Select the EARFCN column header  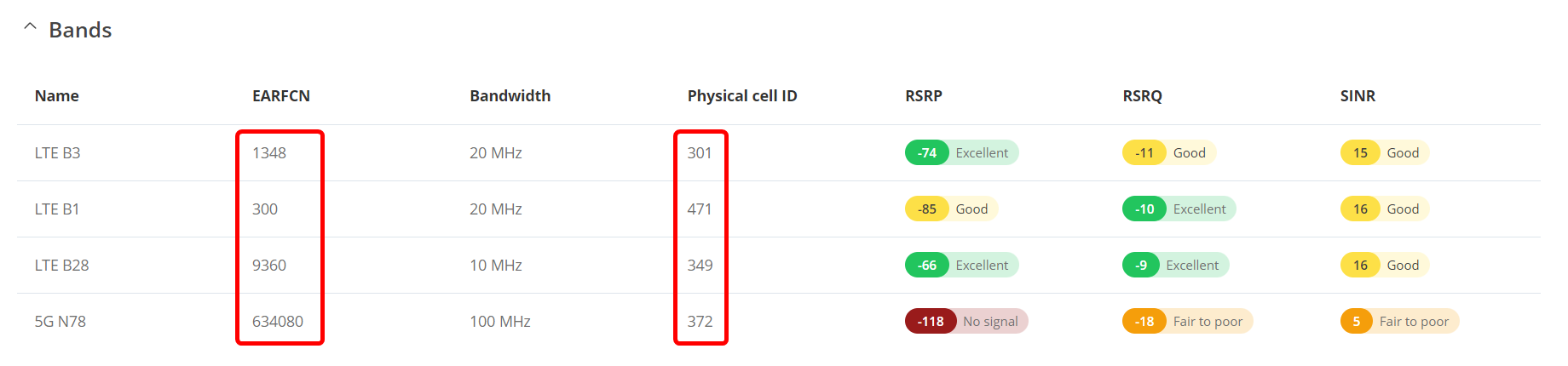point(281,96)
